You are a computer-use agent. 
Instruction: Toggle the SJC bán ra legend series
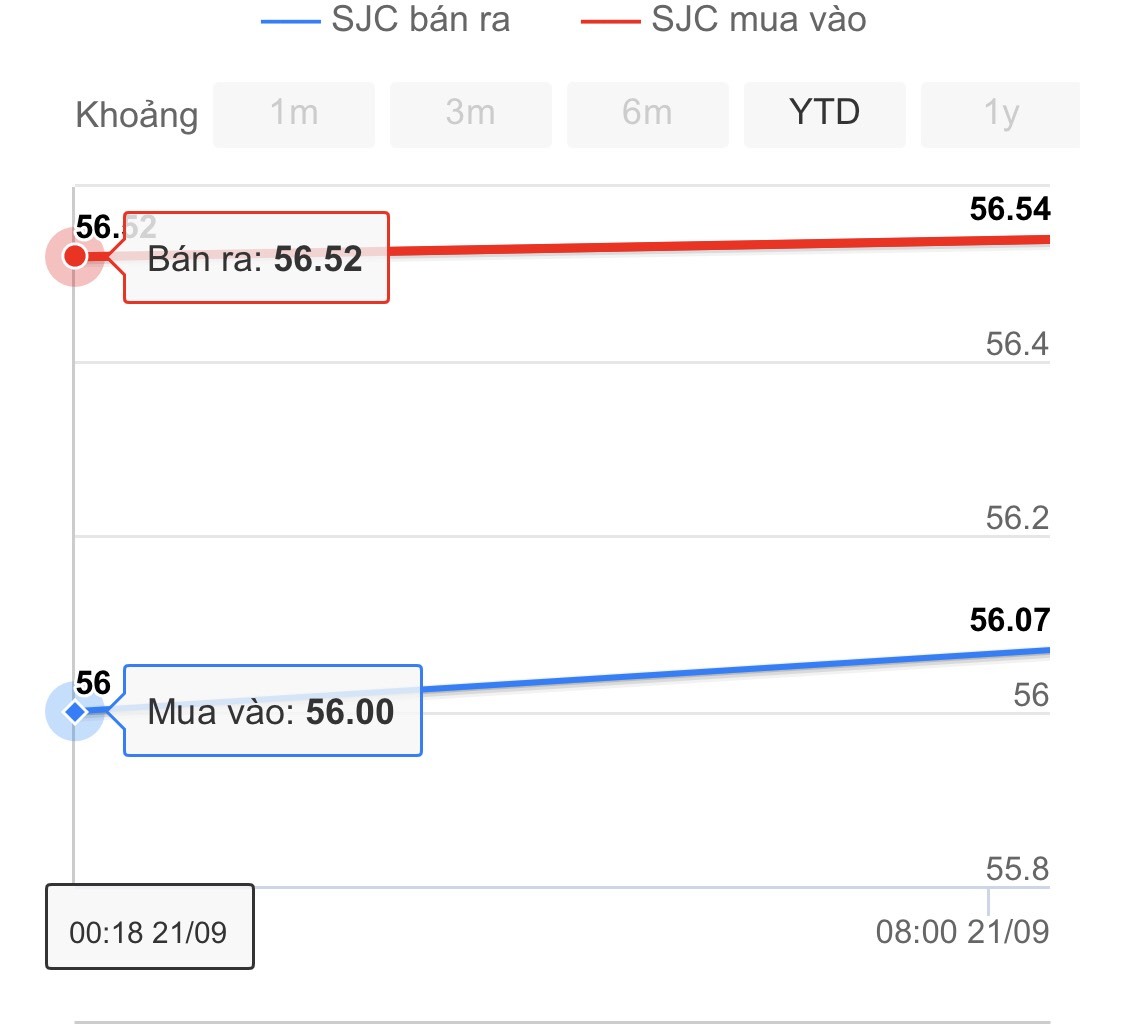point(421,20)
